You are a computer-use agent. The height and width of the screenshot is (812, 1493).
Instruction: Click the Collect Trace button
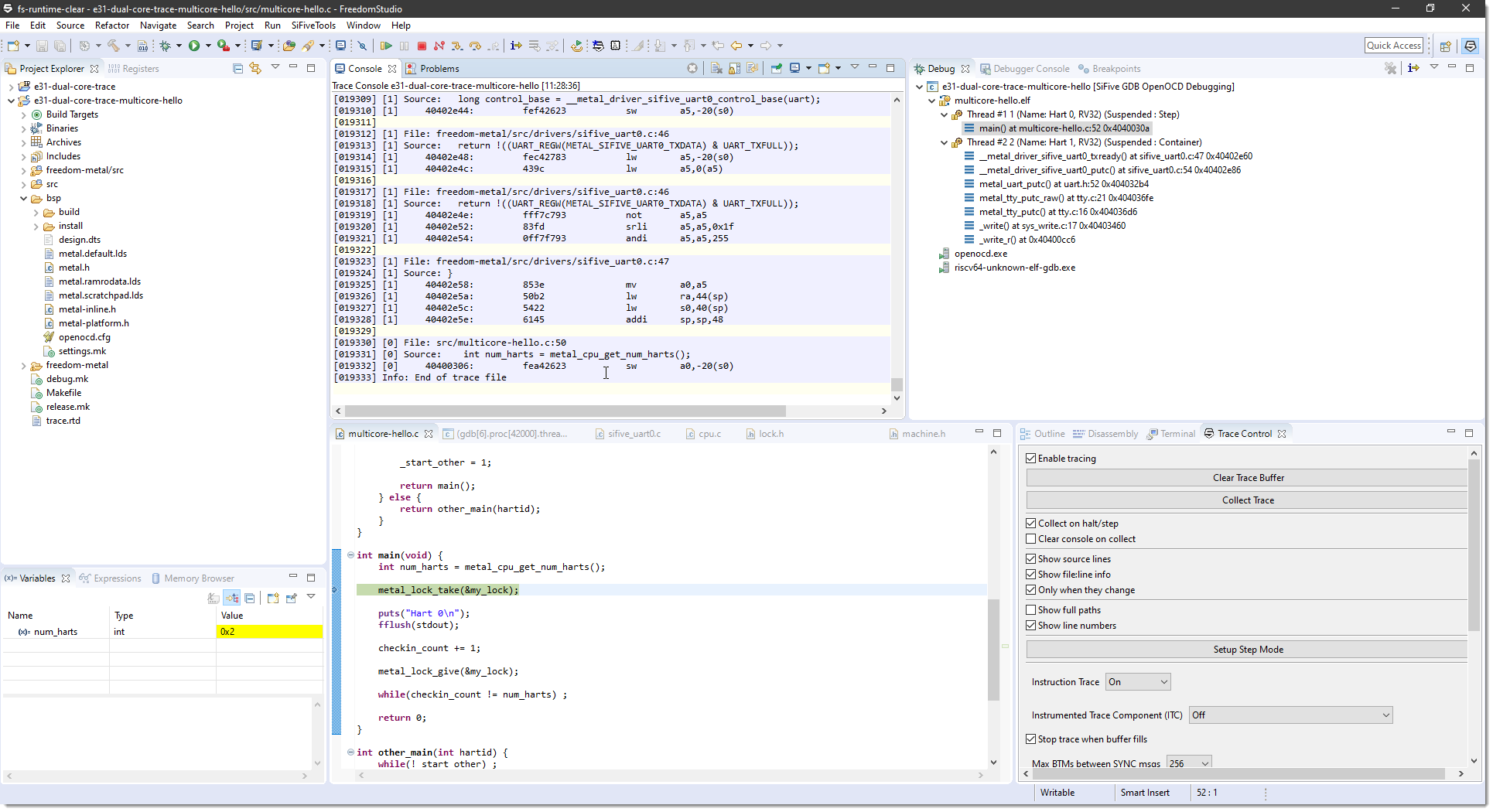click(1247, 500)
